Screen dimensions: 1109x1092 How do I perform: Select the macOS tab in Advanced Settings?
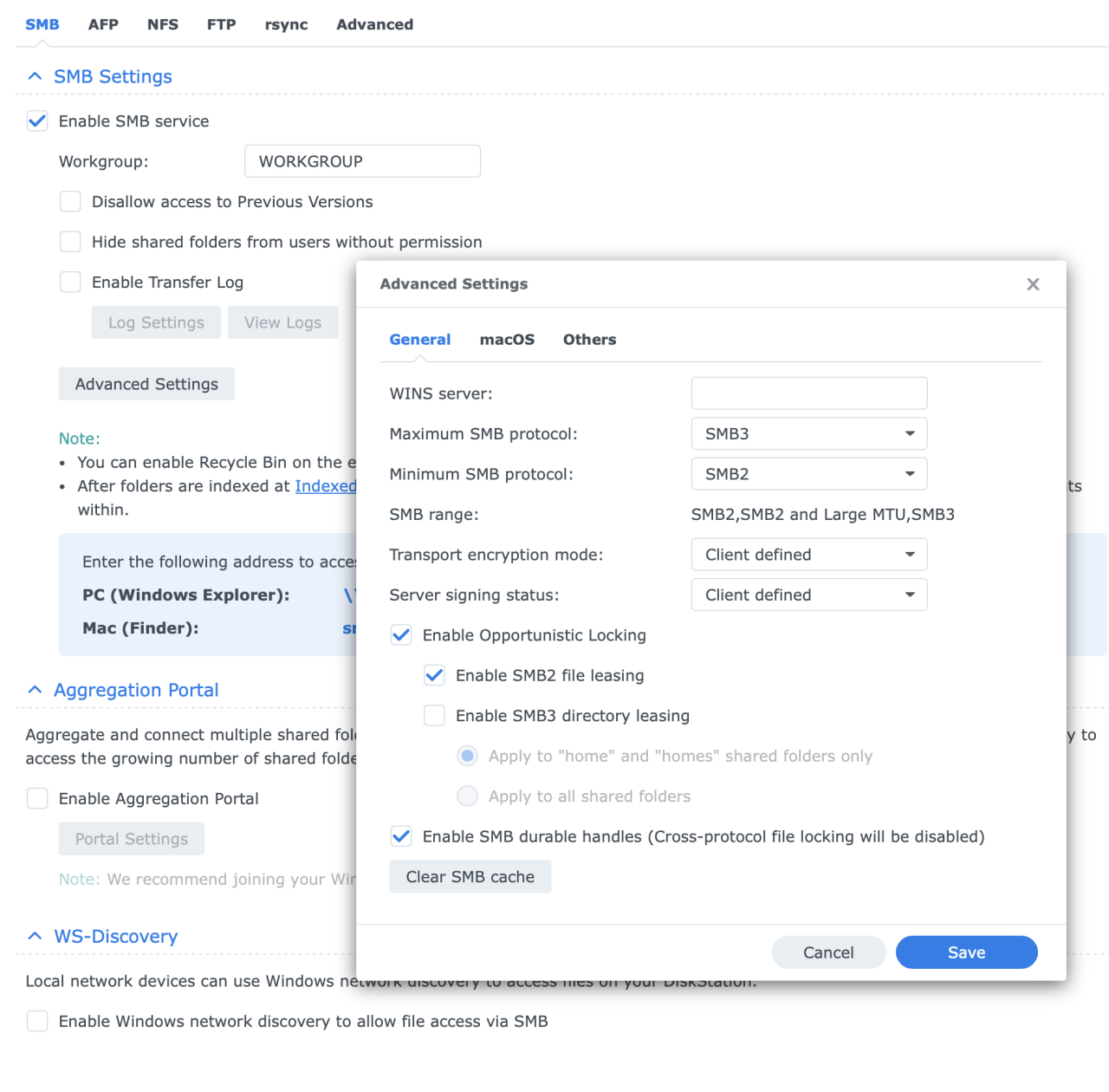click(507, 339)
